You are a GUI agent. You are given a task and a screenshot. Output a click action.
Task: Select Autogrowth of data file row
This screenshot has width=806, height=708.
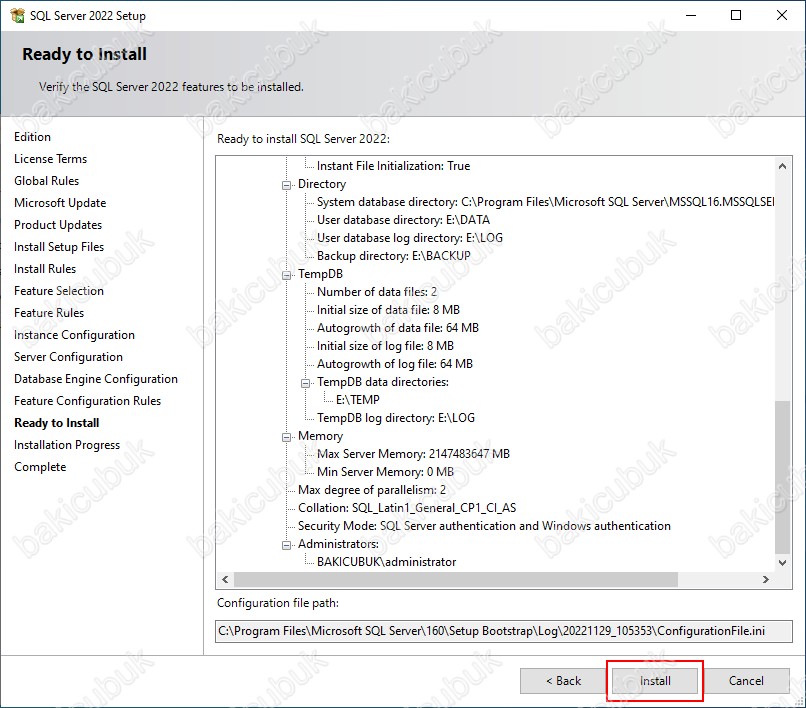pyautogui.click(x=398, y=328)
